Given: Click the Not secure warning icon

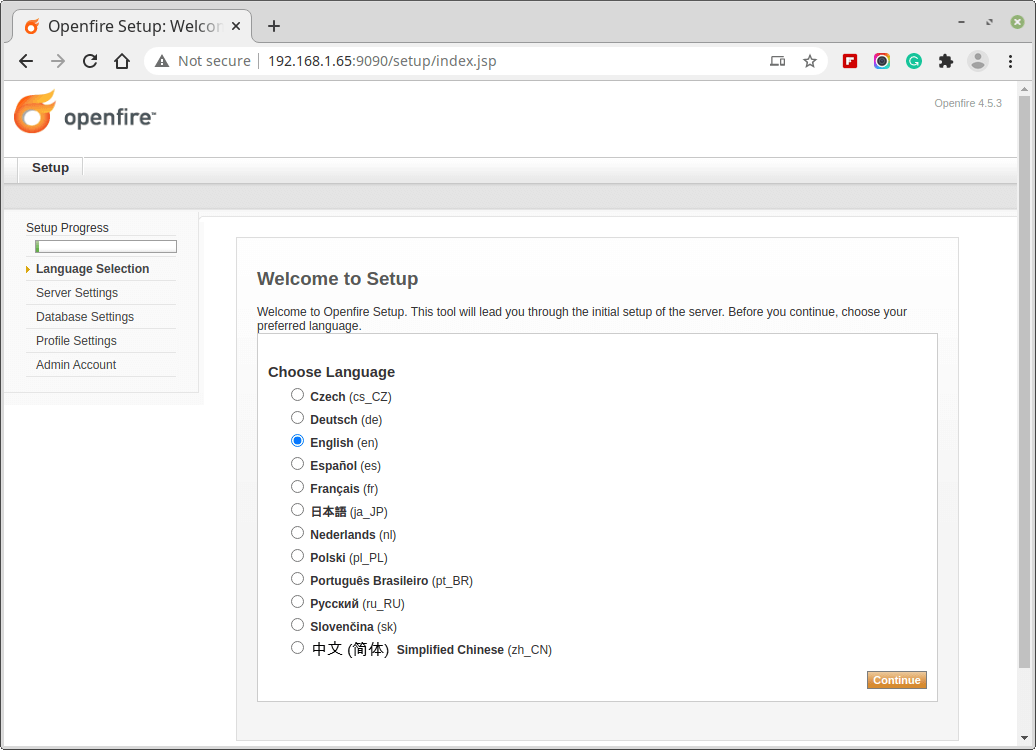Looking at the screenshot, I should (162, 61).
